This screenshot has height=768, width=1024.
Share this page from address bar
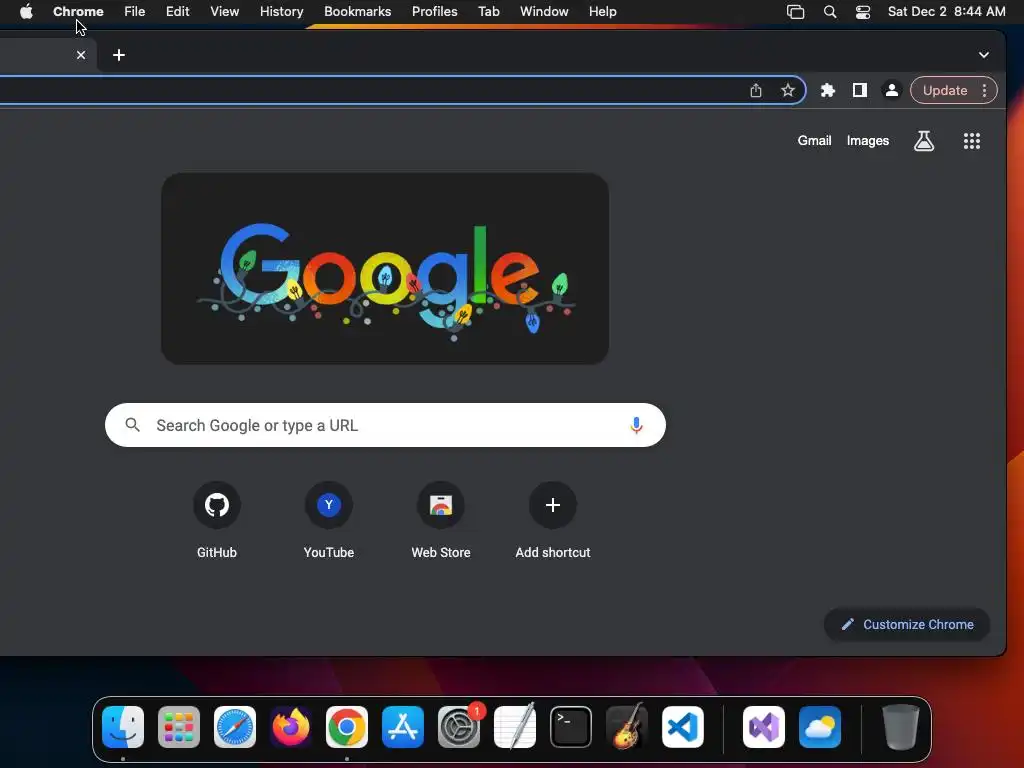coord(756,90)
